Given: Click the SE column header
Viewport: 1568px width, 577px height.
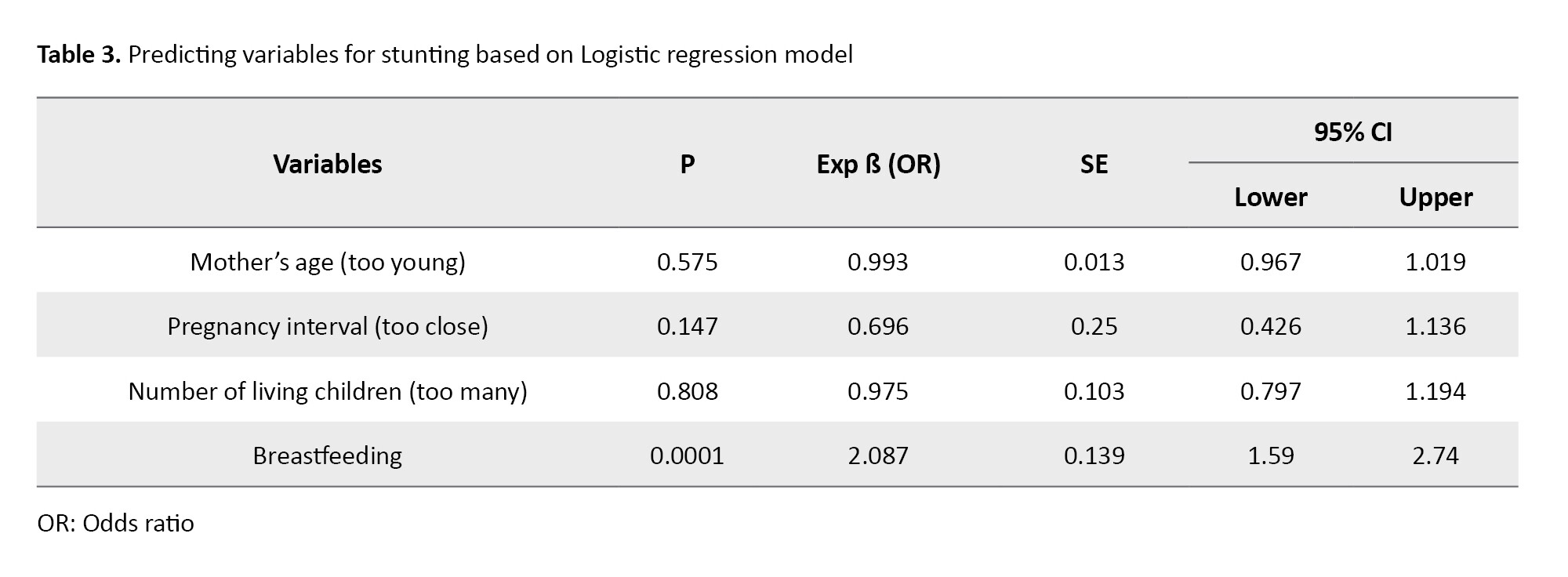Looking at the screenshot, I should pyautogui.click(x=1094, y=164).
